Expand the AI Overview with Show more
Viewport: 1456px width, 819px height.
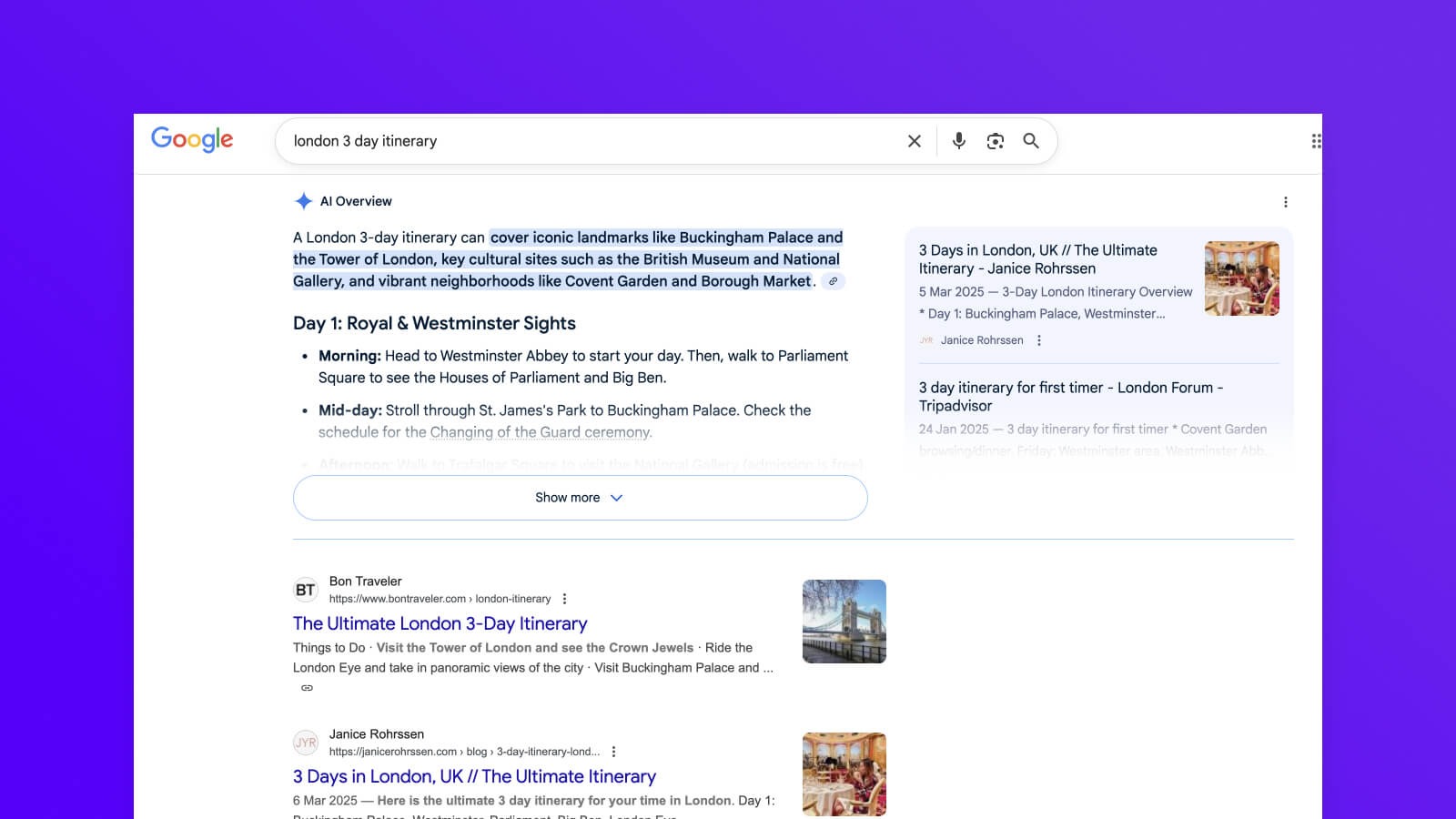coord(579,498)
